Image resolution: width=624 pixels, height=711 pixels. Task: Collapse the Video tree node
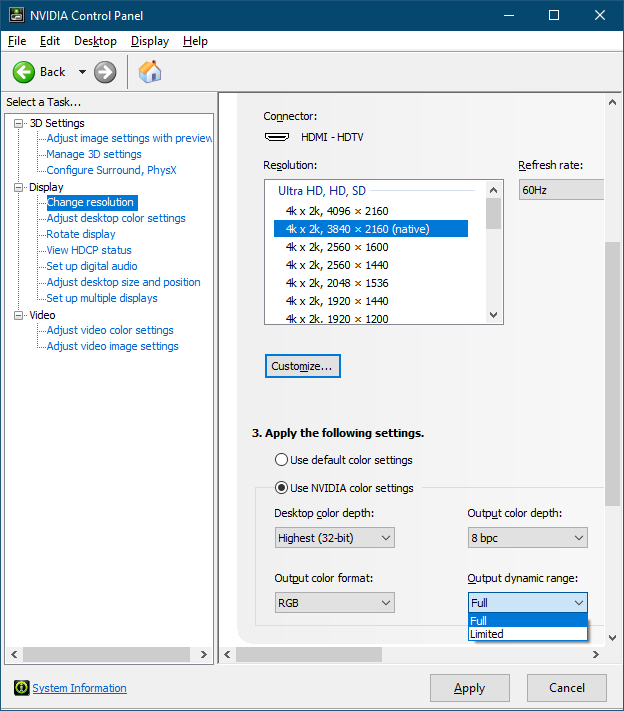pyautogui.click(x=19, y=315)
